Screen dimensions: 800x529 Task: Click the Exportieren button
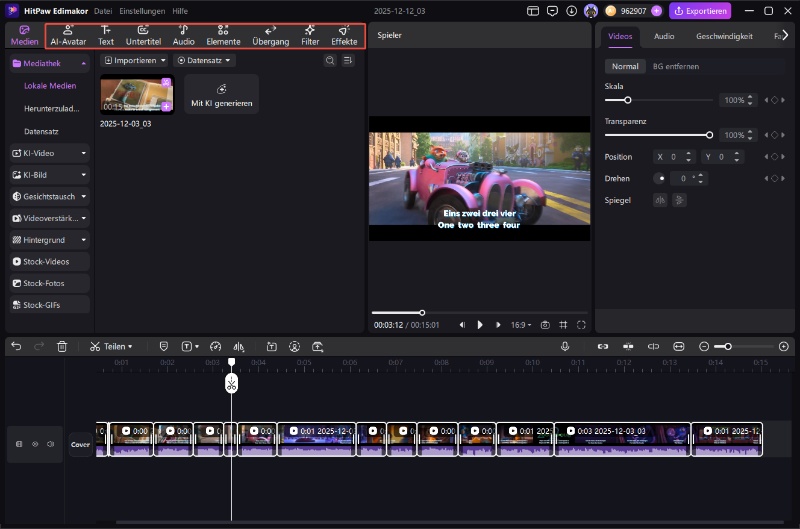coord(700,11)
